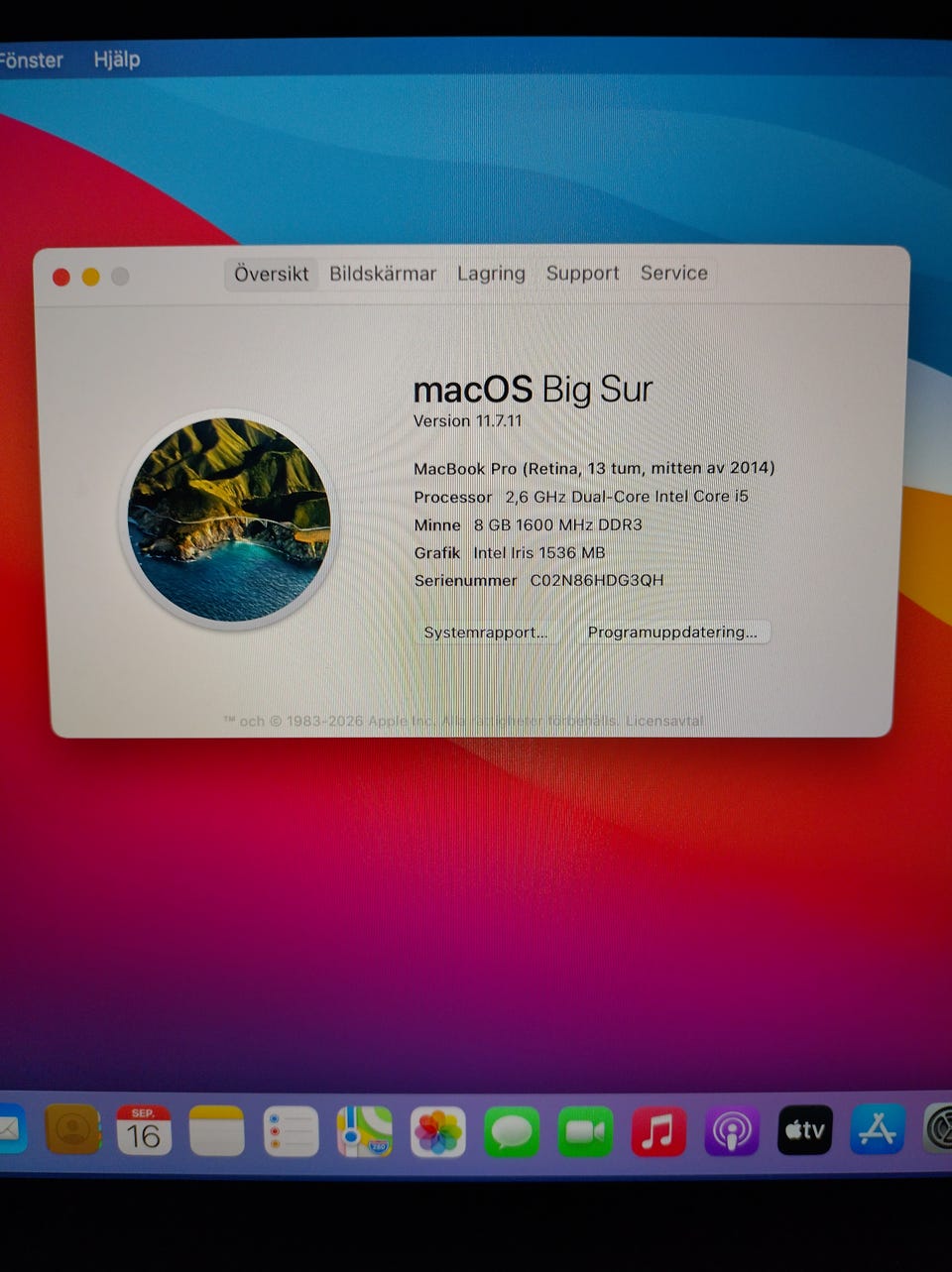Open the Music app icon
The image size is (952, 1272).
(658, 1131)
